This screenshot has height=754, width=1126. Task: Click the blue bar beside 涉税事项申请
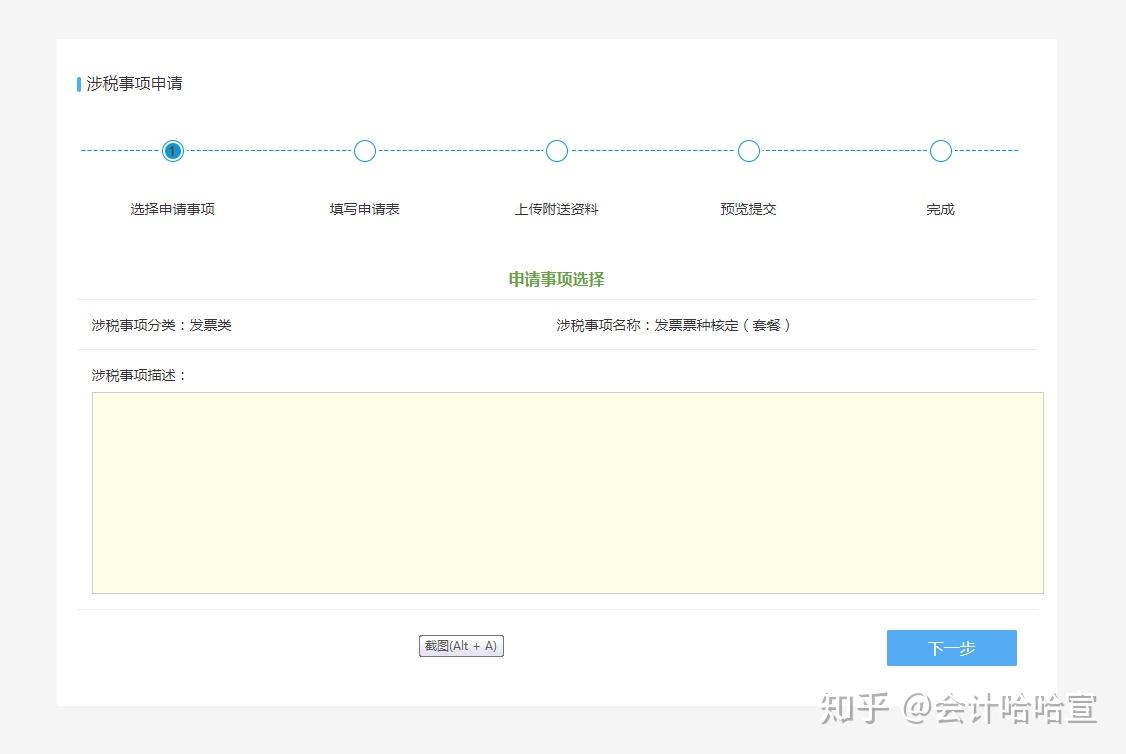79,84
